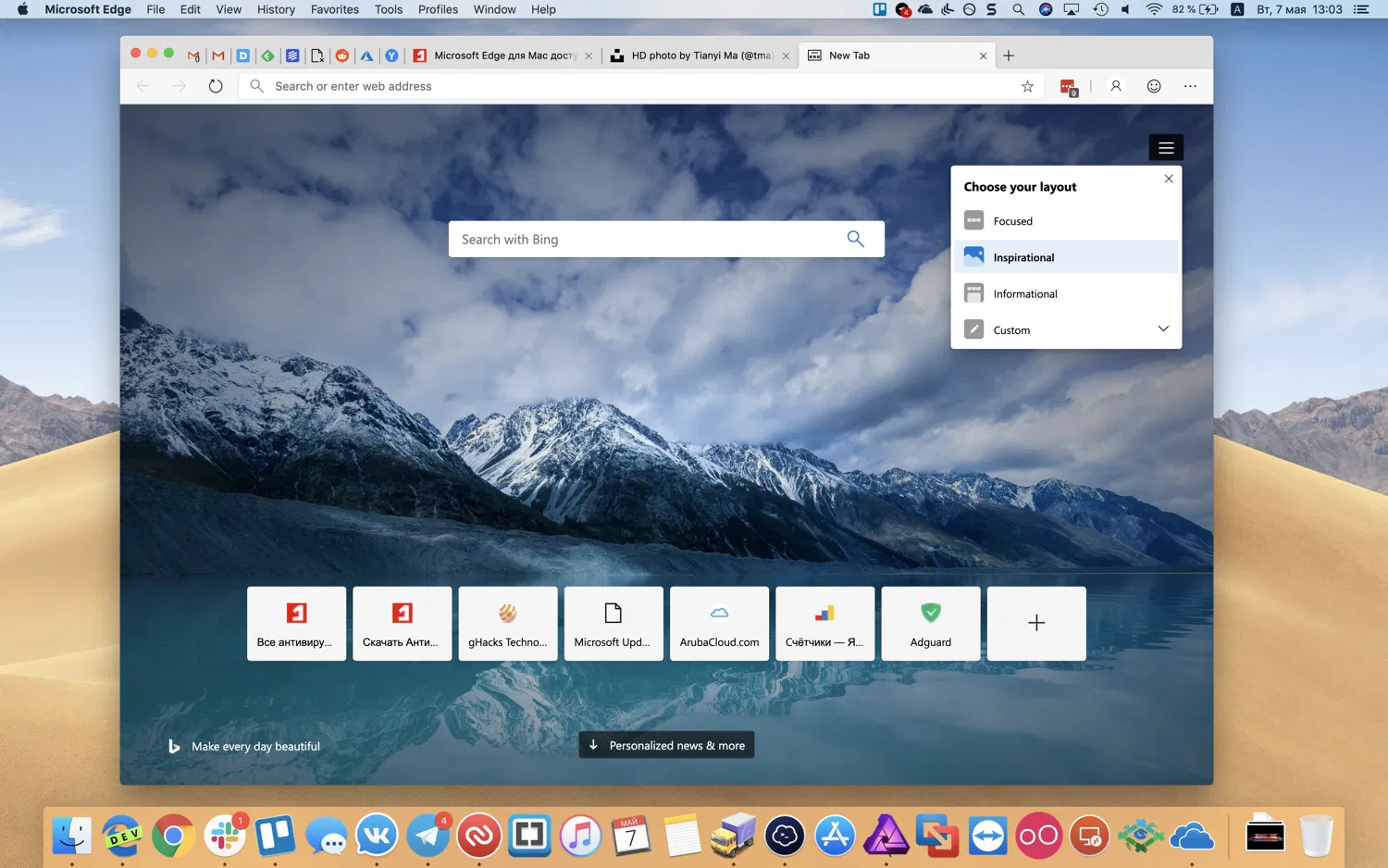Open the Settings and more menu
This screenshot has width=1388, height=868.
(1190, 86)
